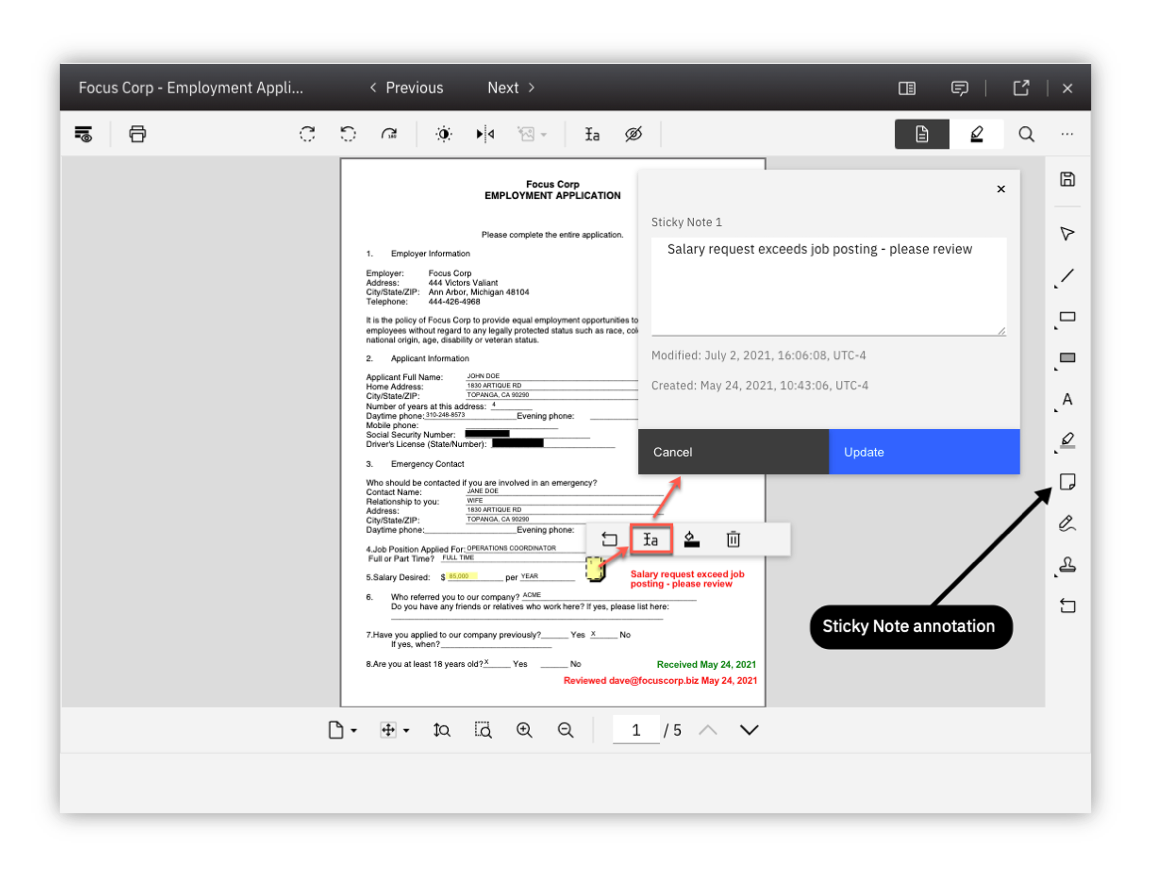
Task: Click the 'Sticky Note 1' label
Action: pos(686,222)
